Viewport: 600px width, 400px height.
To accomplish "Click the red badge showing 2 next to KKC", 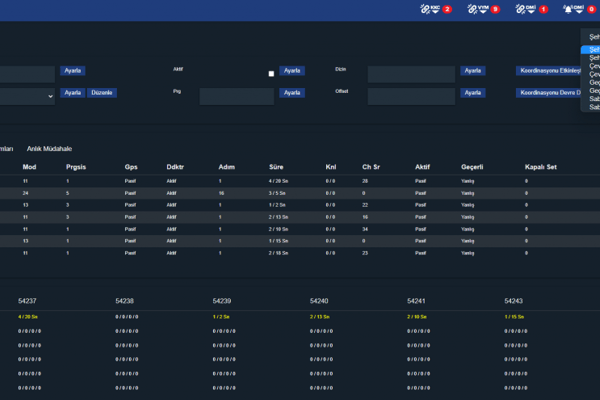I will [447, 9].
